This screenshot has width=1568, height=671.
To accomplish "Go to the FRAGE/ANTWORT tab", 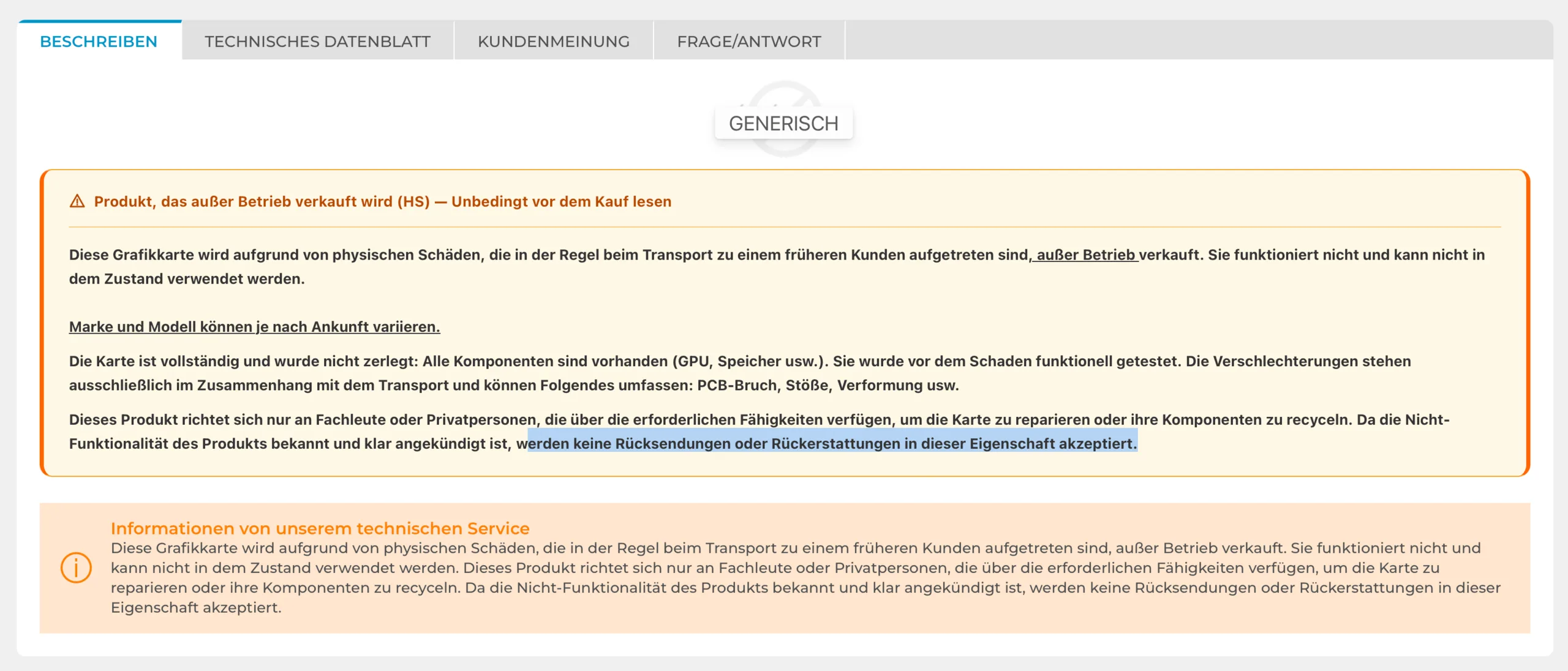I will click(748, 42).
